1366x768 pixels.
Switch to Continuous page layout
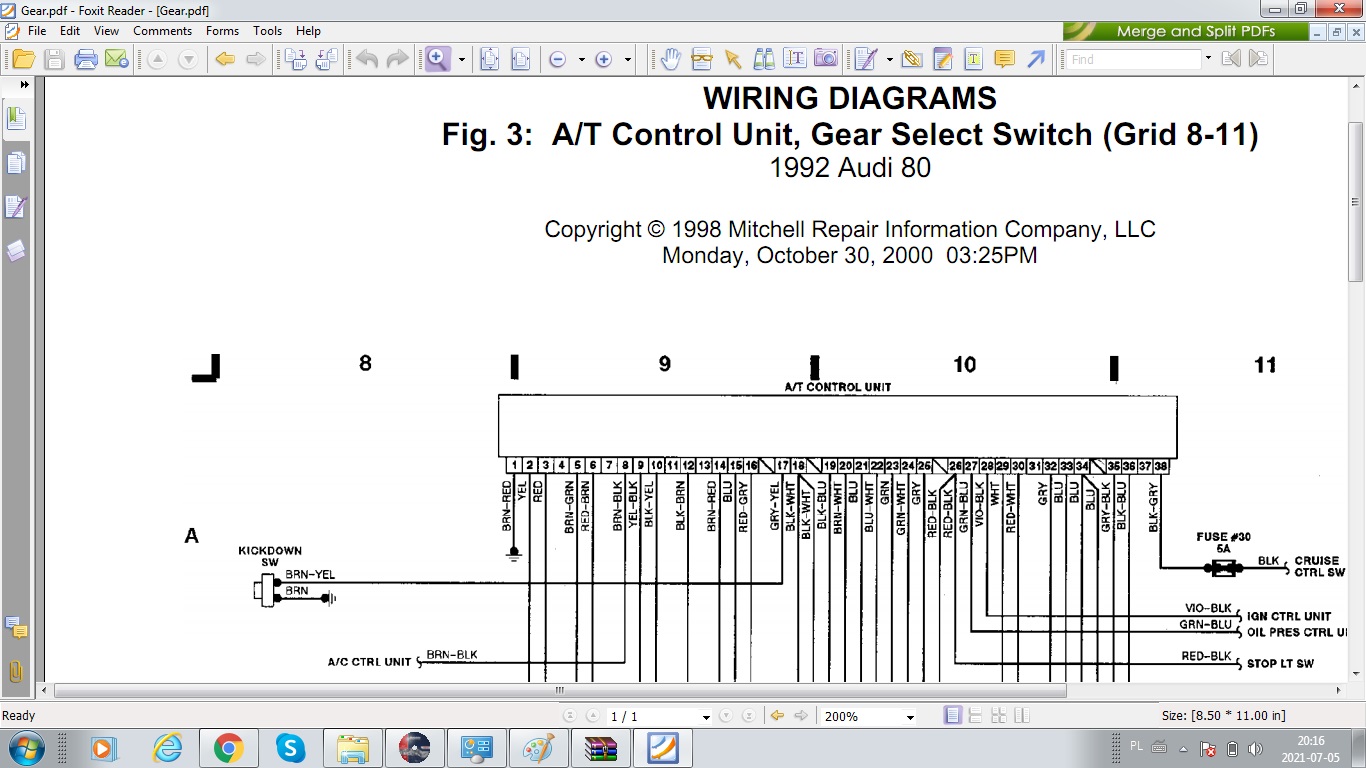975,716
